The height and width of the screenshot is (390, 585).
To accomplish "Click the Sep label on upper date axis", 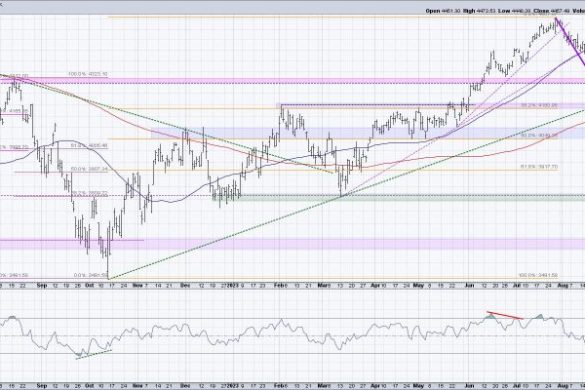I will point(42,286).
